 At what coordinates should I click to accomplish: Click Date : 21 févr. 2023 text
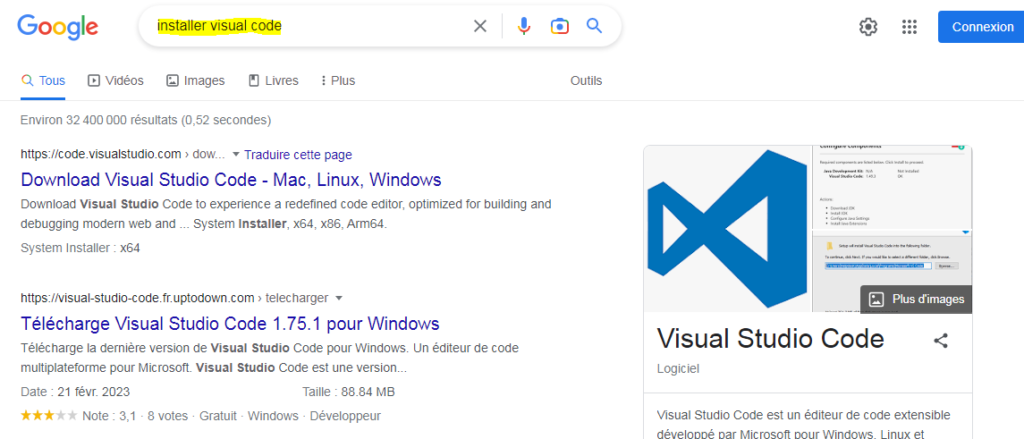[x=75, y=392]
